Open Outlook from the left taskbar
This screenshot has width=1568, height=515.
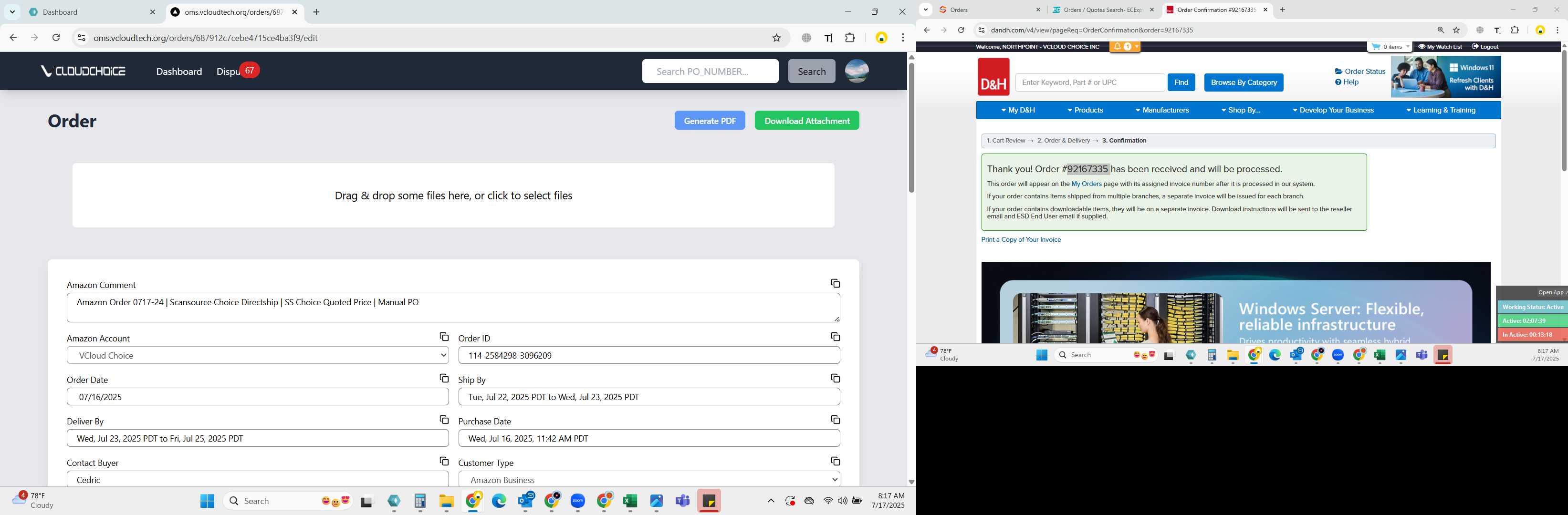tap(526, 501)
